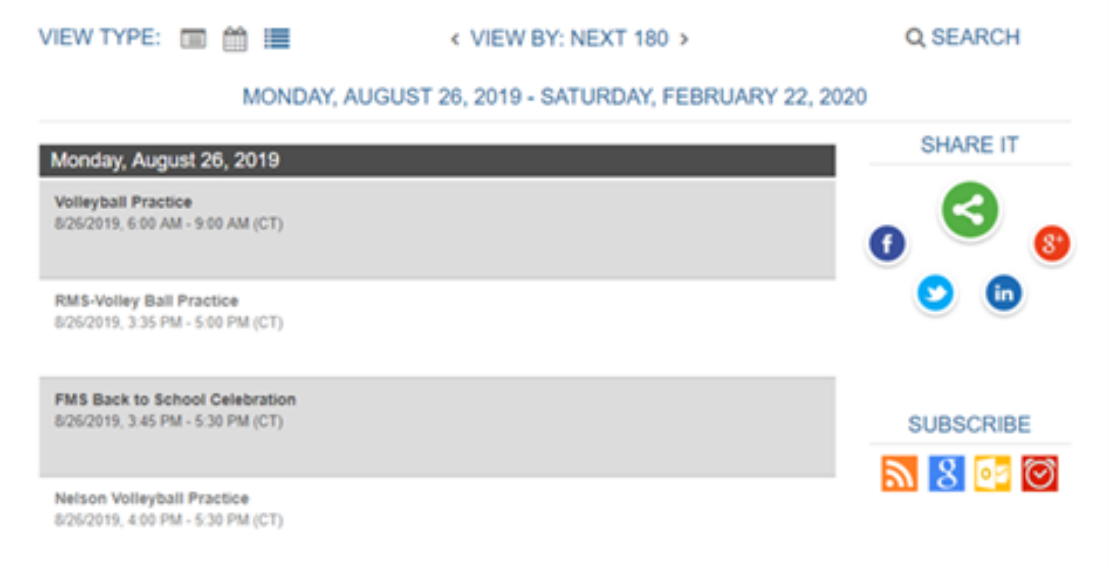Screen dimensions: 1110x569
Task: Share the calendar on Google Plus
Action: click(x=1051, y=243)
